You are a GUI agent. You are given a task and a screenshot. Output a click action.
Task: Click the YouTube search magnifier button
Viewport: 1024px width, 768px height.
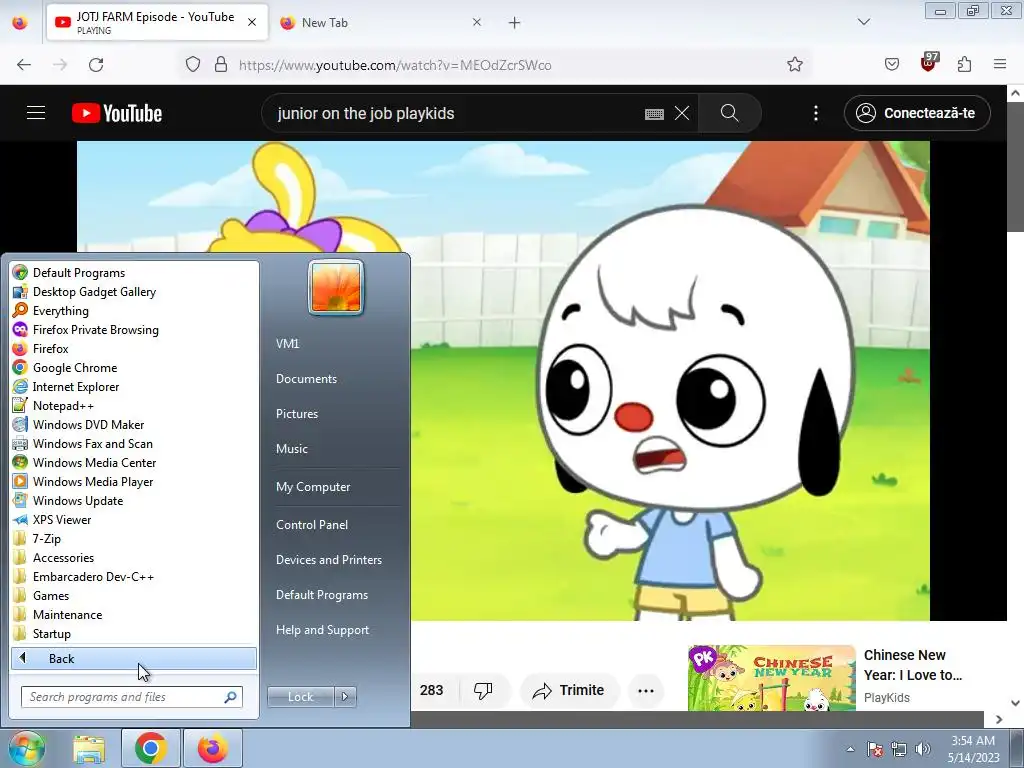[x=729, y=113]
